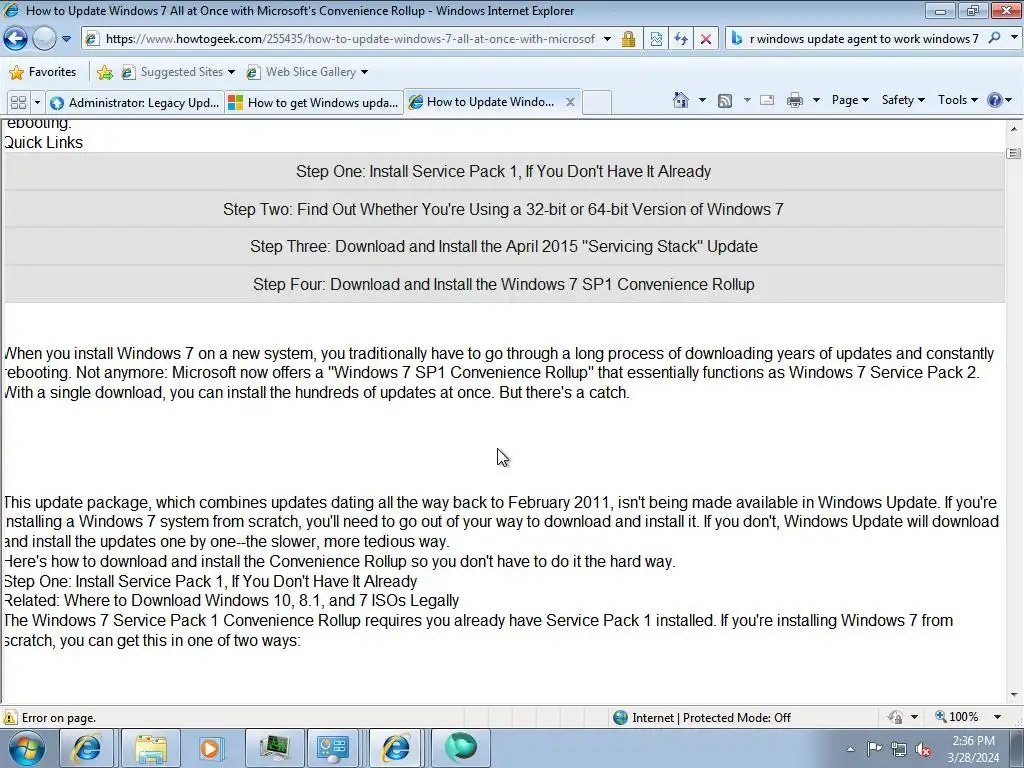1024x768 pixels.
Task: Open the search provider dropdown arrow
Action: click(x=1014, y=38)
